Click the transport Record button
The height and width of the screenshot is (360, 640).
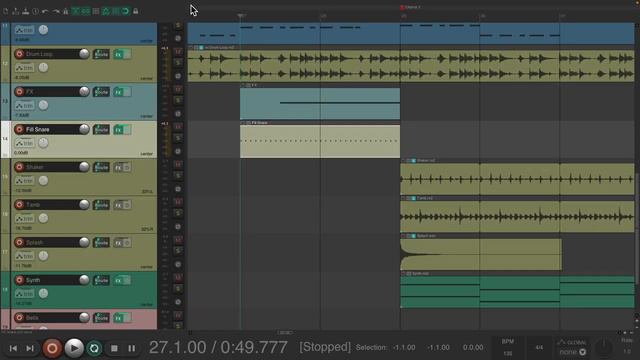point(52,348)
